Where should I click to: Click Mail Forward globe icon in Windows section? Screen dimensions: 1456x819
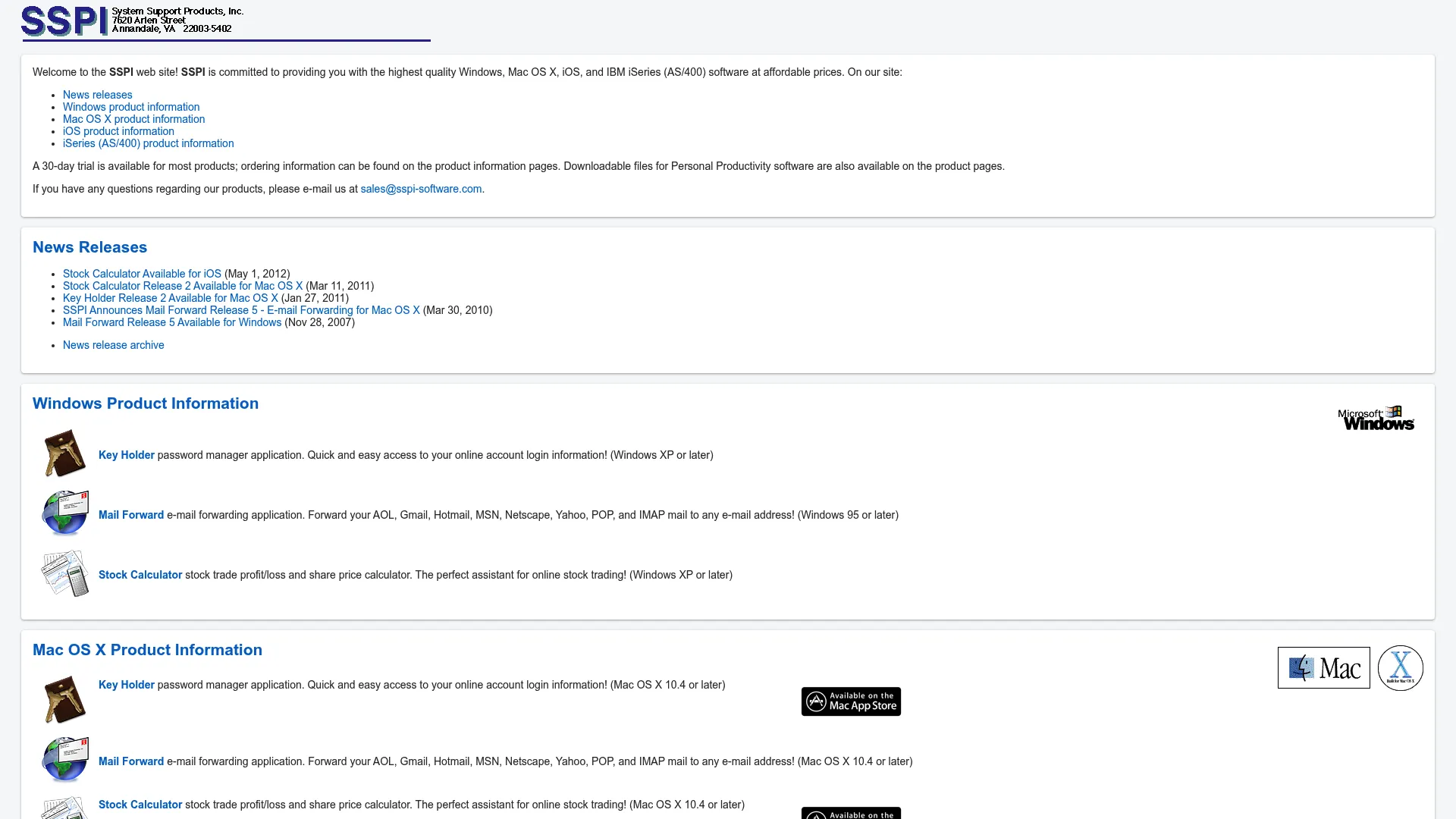65,513
